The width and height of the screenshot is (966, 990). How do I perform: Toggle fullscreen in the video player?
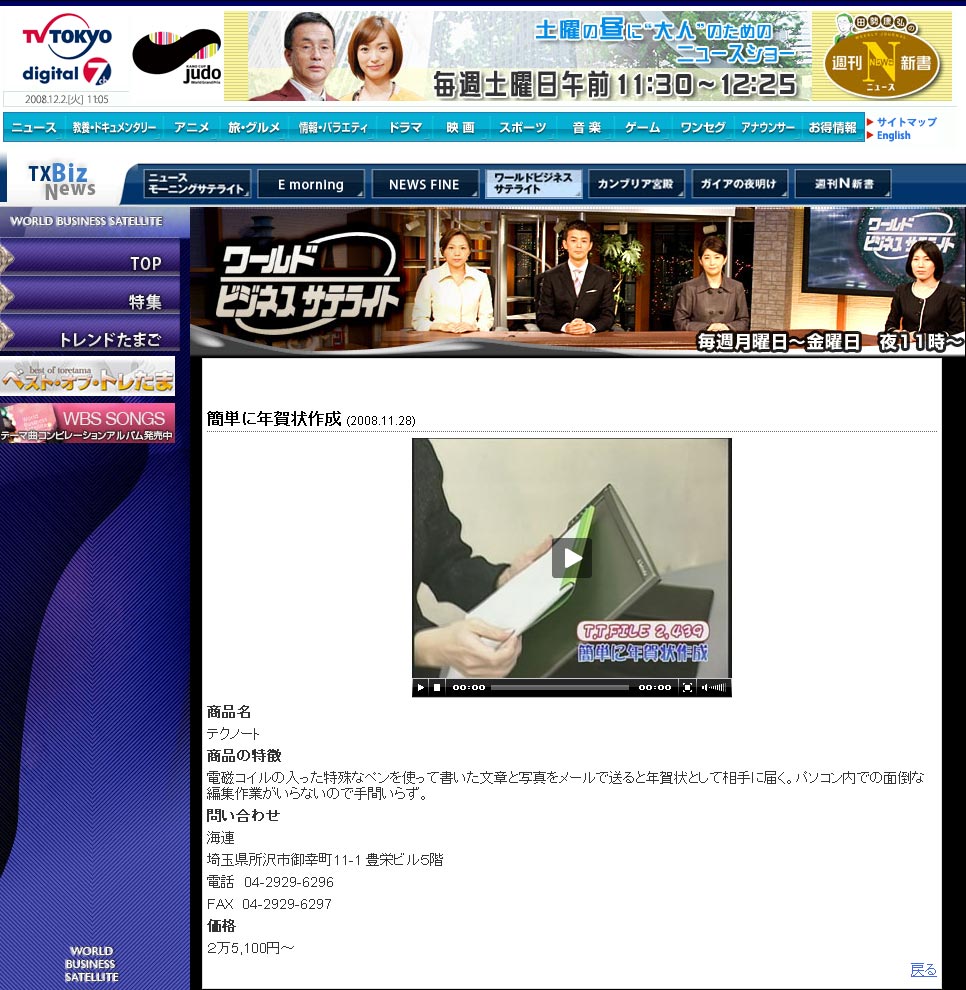click(688, 687)
